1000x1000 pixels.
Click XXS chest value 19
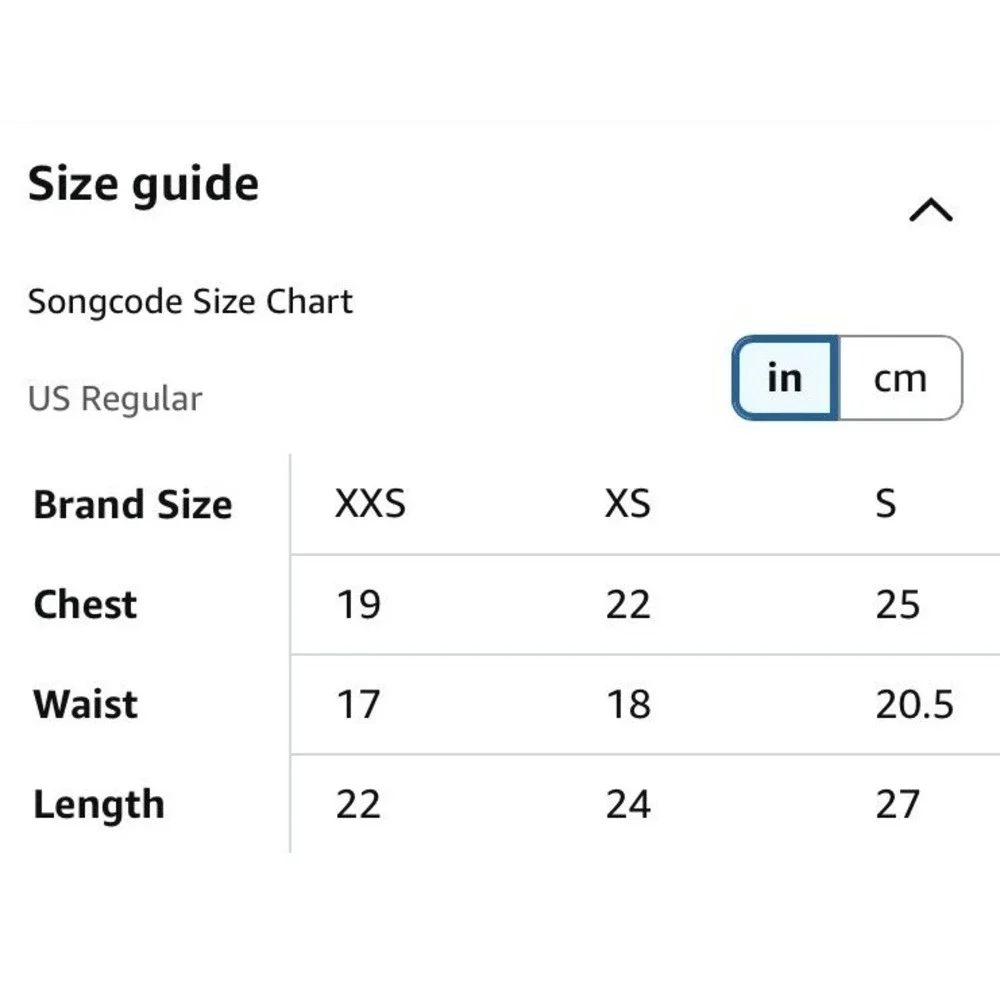(x=358, y=604)
